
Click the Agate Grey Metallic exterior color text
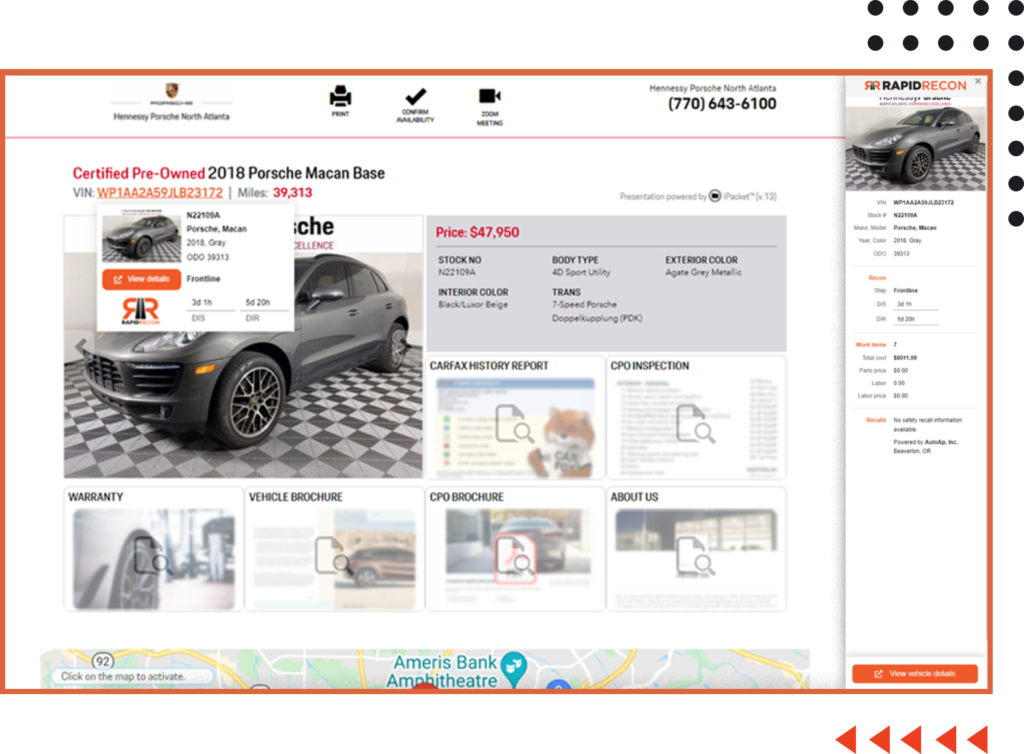coord(703,273)
